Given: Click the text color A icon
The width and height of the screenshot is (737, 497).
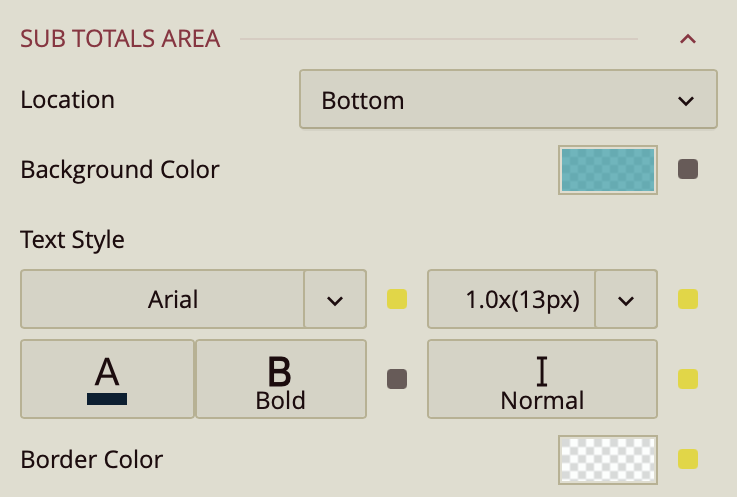Looking at the screenshot, I should tap(107, 379).
